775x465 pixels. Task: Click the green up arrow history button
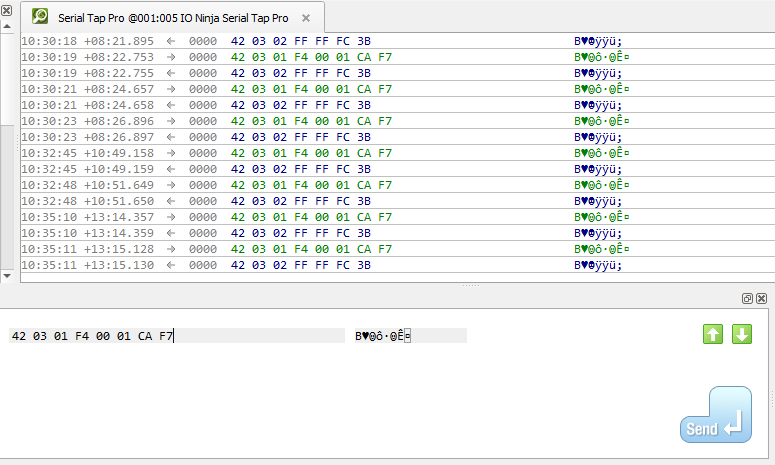point(713,335)
